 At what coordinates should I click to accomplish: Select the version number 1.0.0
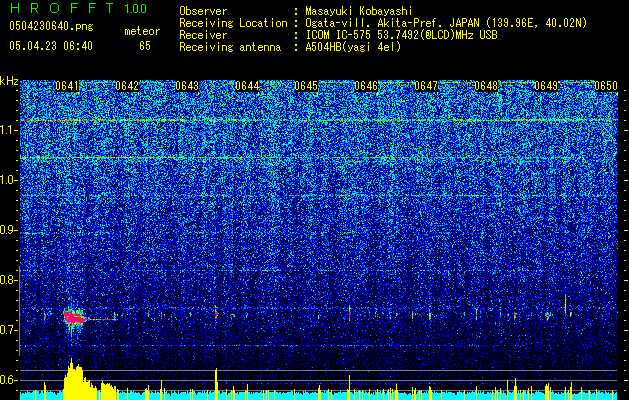(x=136, y=9)
